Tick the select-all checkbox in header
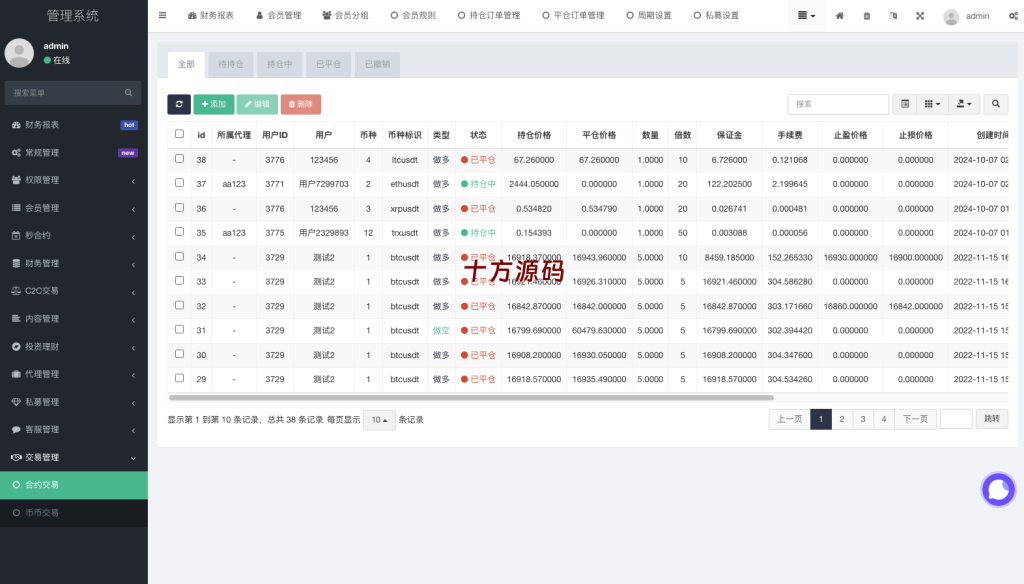The width and height of the screenshot is (1024, 584). click(180, 134)
